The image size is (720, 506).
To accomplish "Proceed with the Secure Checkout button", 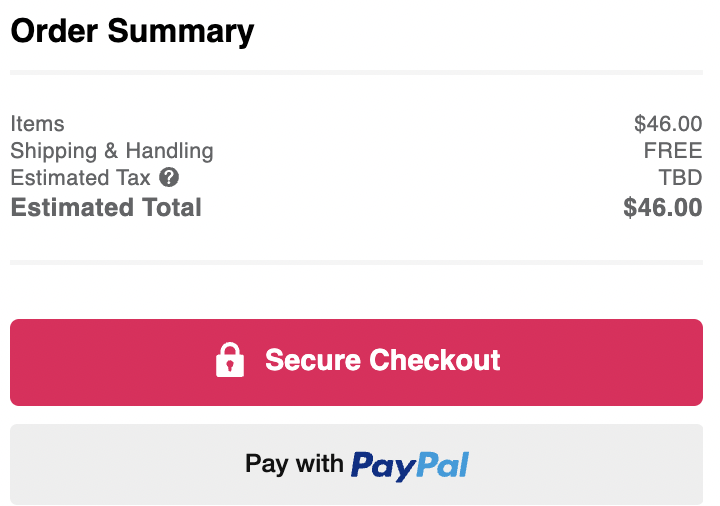I will 356,362.
